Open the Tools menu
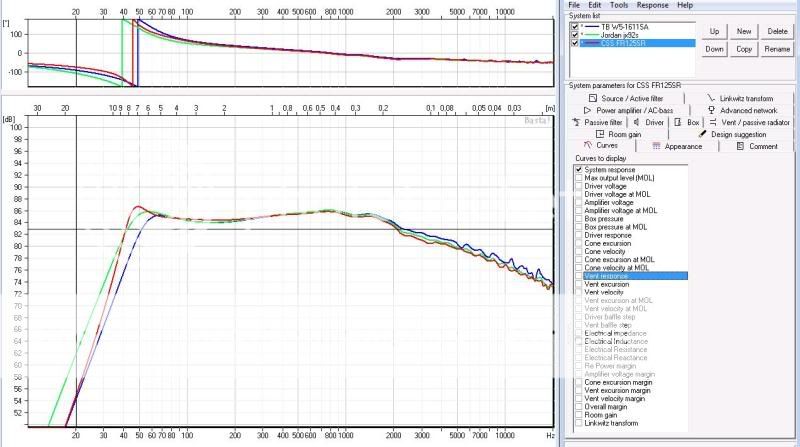Viewport: 800px width, 447px height. pyautogui.click(x=619, y=5)
